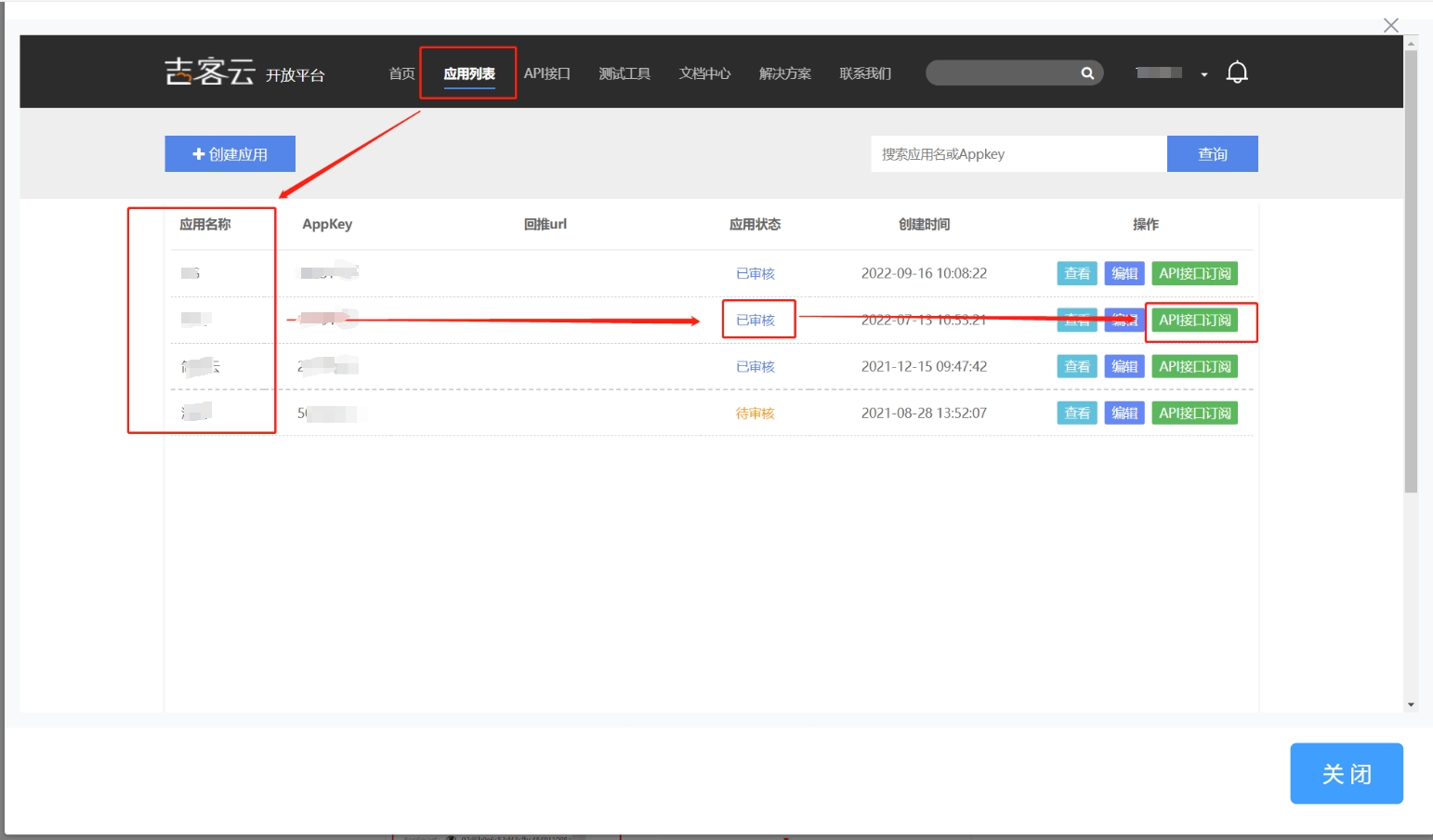Select 测试工具 in the navigation bar

click(624, 73)
